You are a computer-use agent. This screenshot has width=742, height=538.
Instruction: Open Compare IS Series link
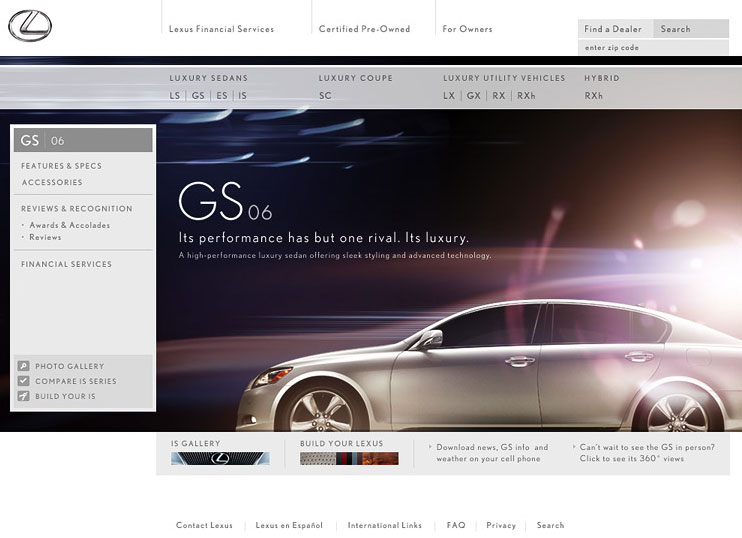click(x=76, y=381)
